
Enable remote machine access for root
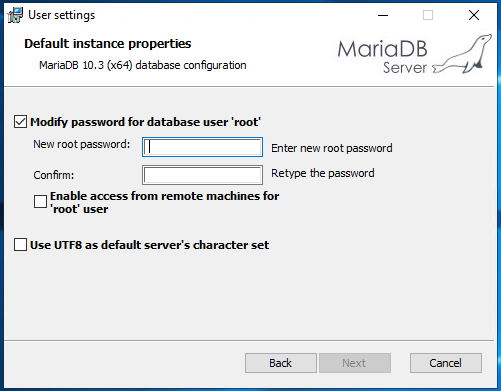coord(40,201)
